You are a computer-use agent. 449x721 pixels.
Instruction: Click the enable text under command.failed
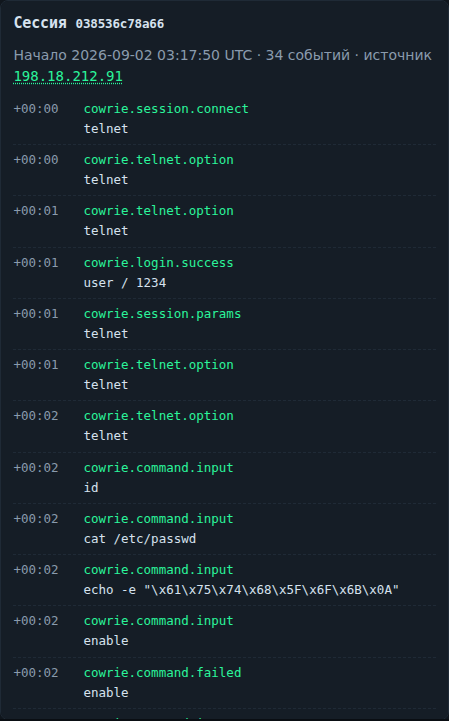(x=106, y=692)
